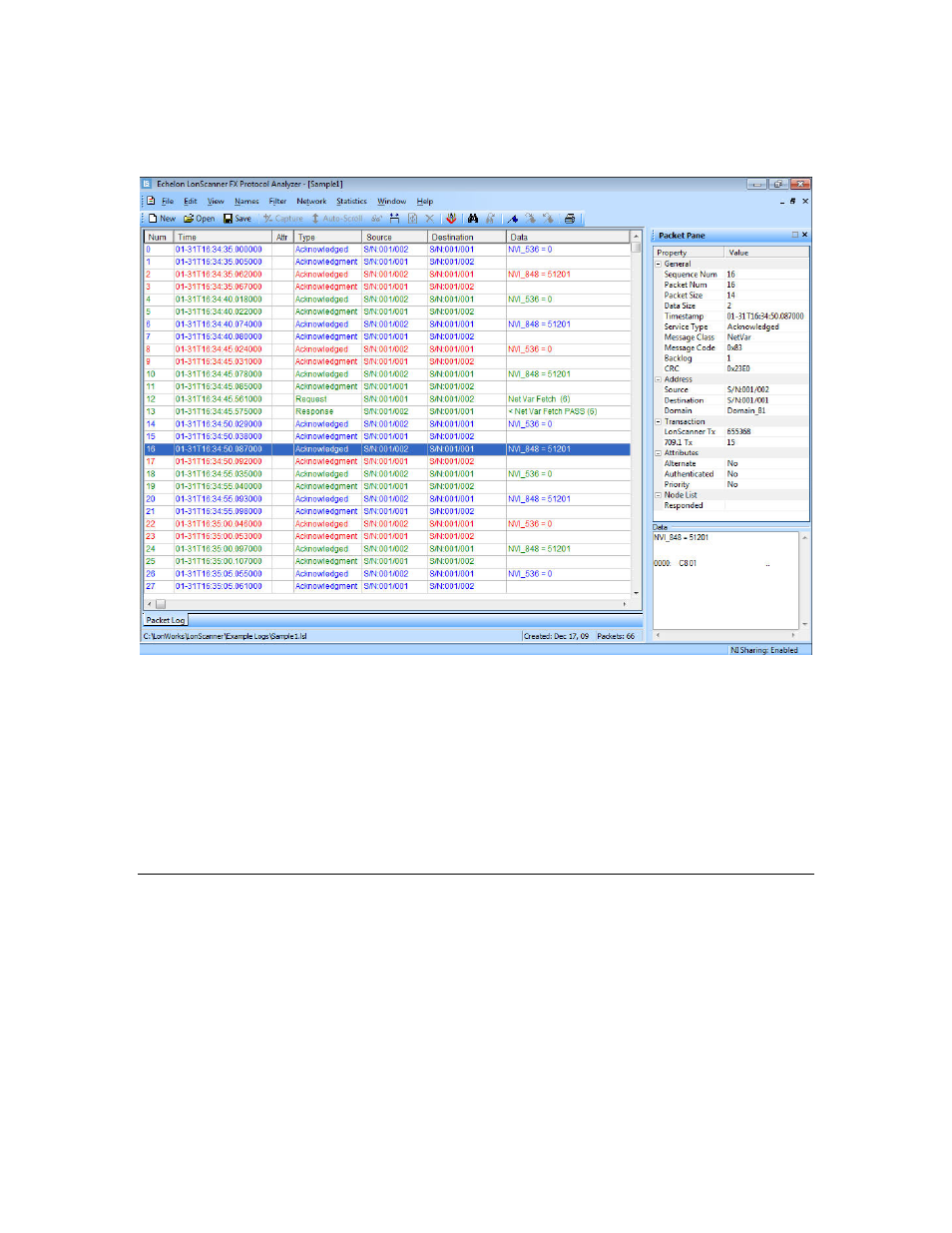Image resolution: width=952 pixels, height=1233 pixels.
Task: Select packet row number 16
Action: click(387, 449)
